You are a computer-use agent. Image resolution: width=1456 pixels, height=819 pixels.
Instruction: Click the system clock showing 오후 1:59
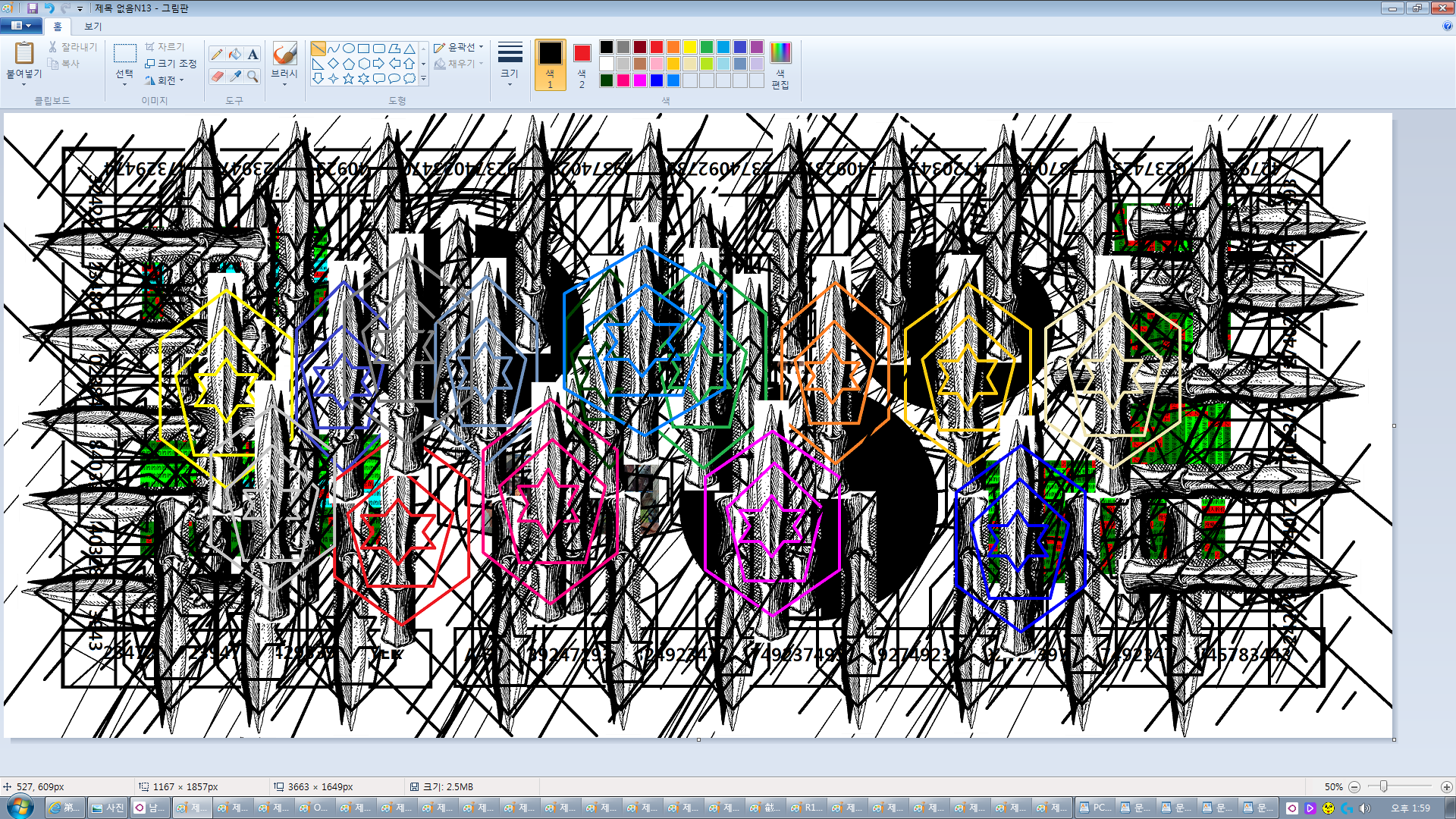point(1410,808)
